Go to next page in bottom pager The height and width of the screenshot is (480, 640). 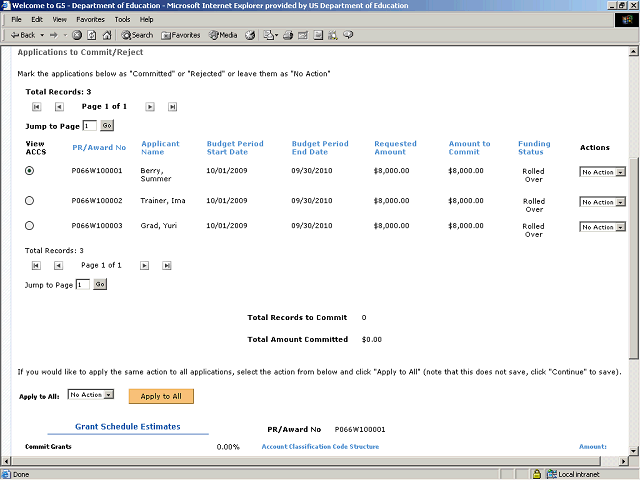pyautogui.click(x=144, y=266)
